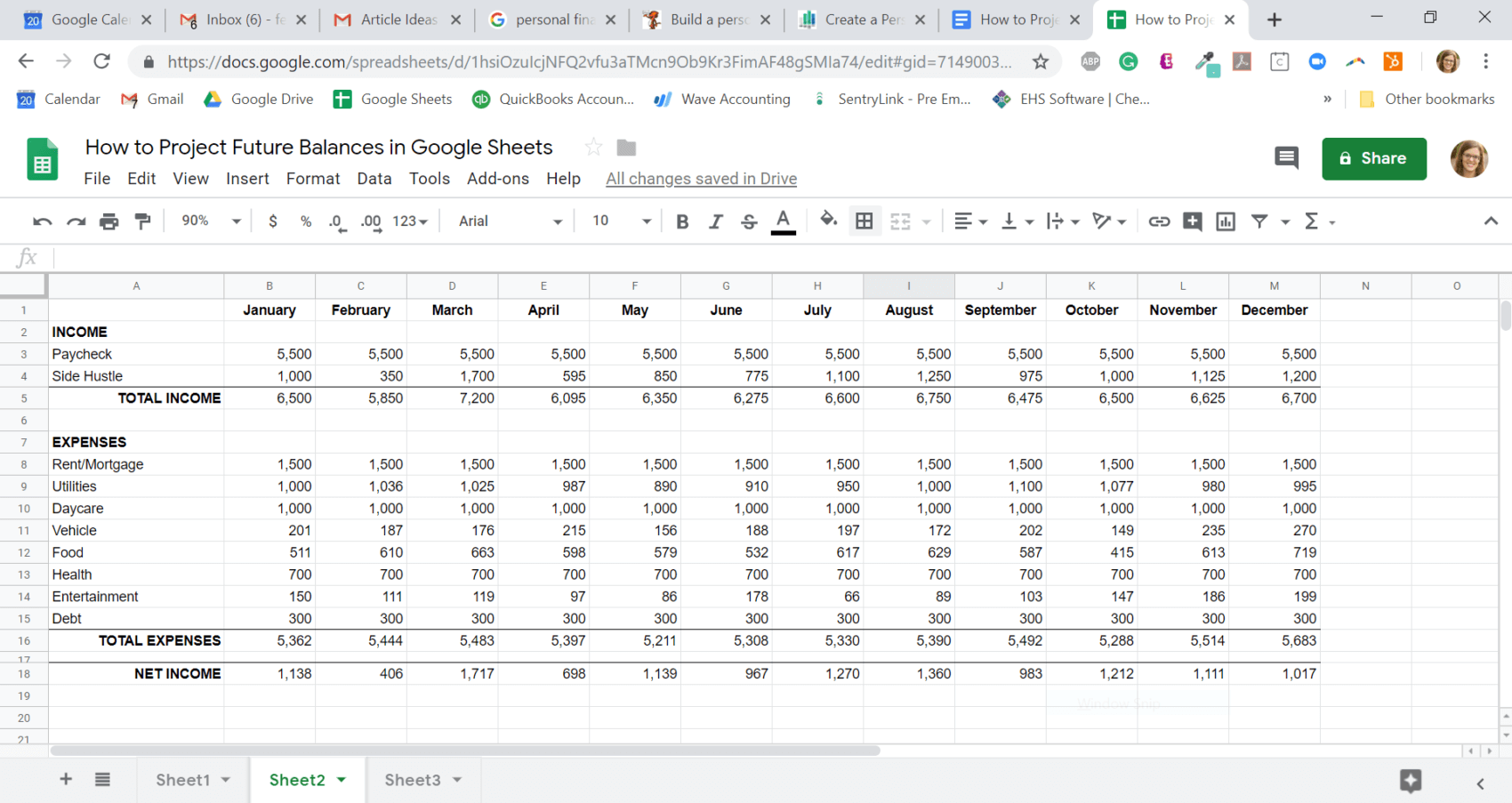The height and width of the screenshot is (803, 1512).
Task: Click the horizontal scrollbar
Action: coord(465,751)
